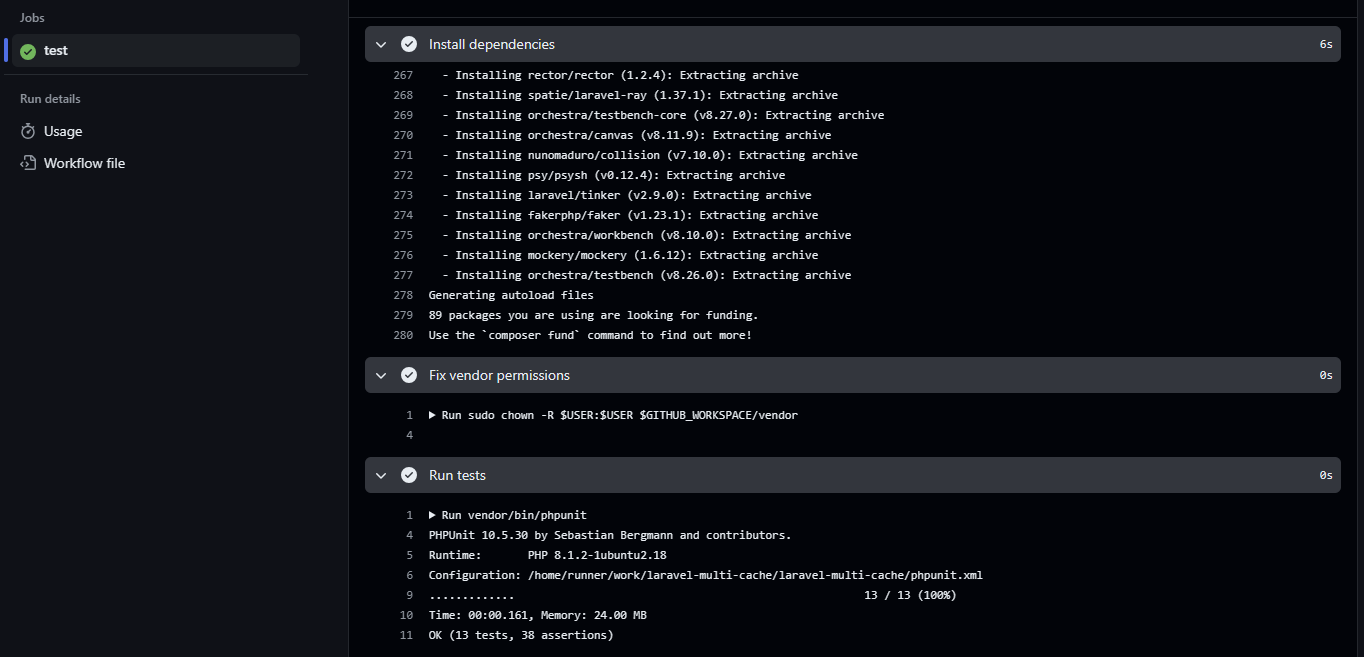Image resolution: width=1364 pixels, height=657 pixels.
Task: Click the Fix vendor permissions checkmark icon
Action: [409, 375]
